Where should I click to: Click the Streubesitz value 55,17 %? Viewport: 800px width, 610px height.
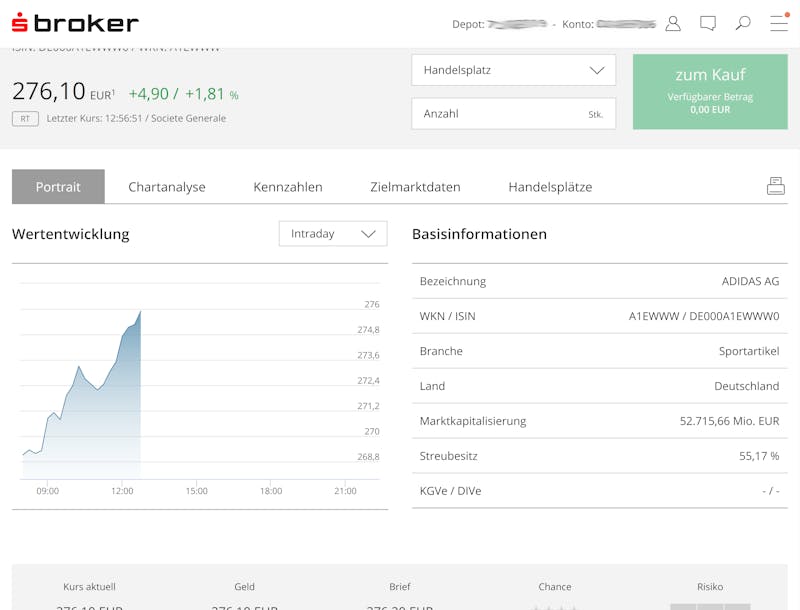pyautogui.click(x=759, y=456)
